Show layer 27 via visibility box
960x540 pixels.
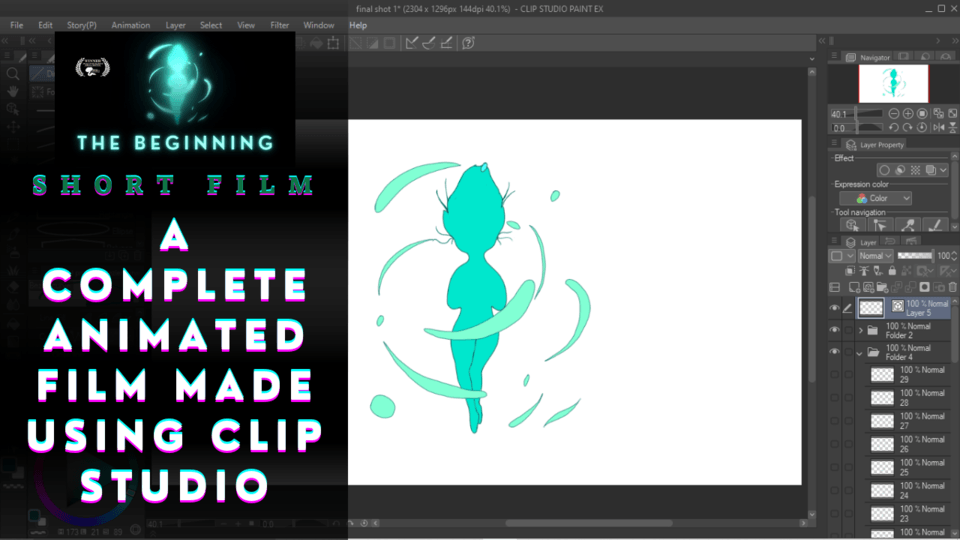834,421
